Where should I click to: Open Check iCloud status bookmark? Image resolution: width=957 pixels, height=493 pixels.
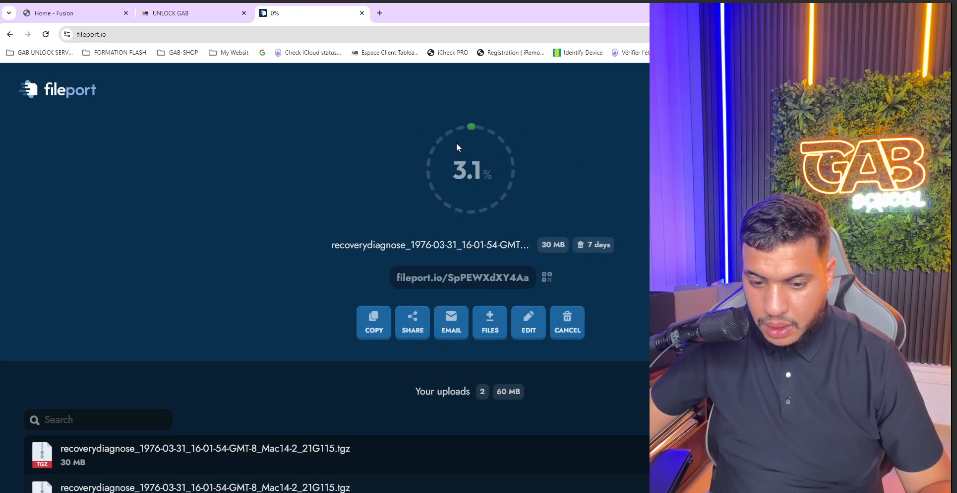click(x=308, y=53)
